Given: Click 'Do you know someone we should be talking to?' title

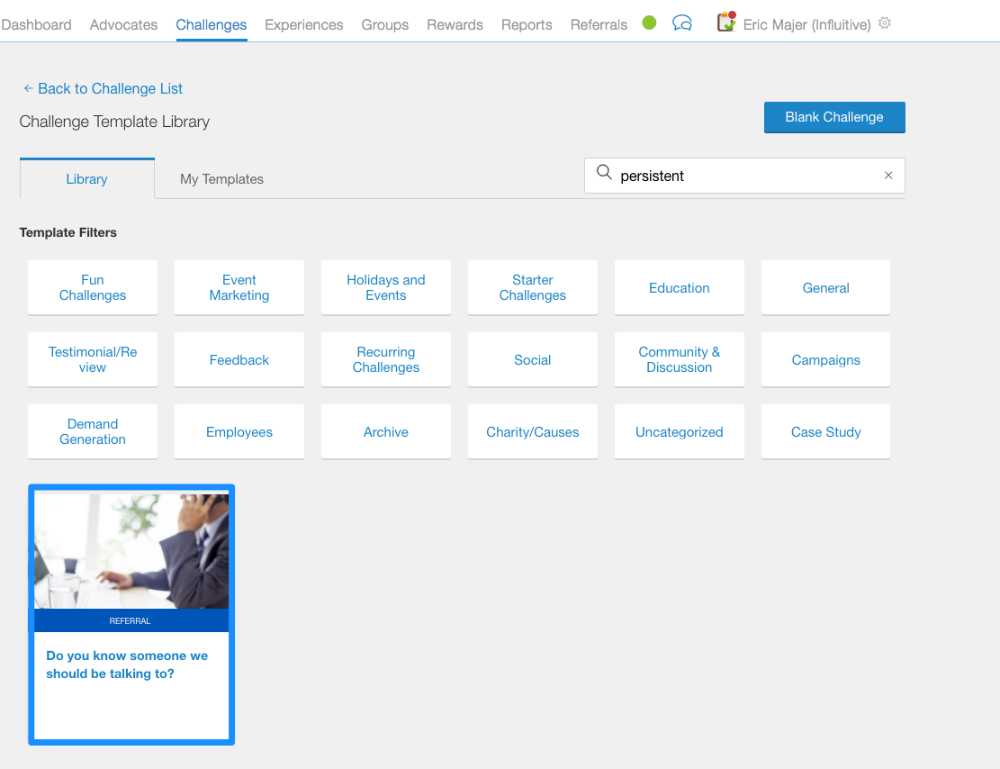Looking at the screenshot, I should (x=127, y=664).
